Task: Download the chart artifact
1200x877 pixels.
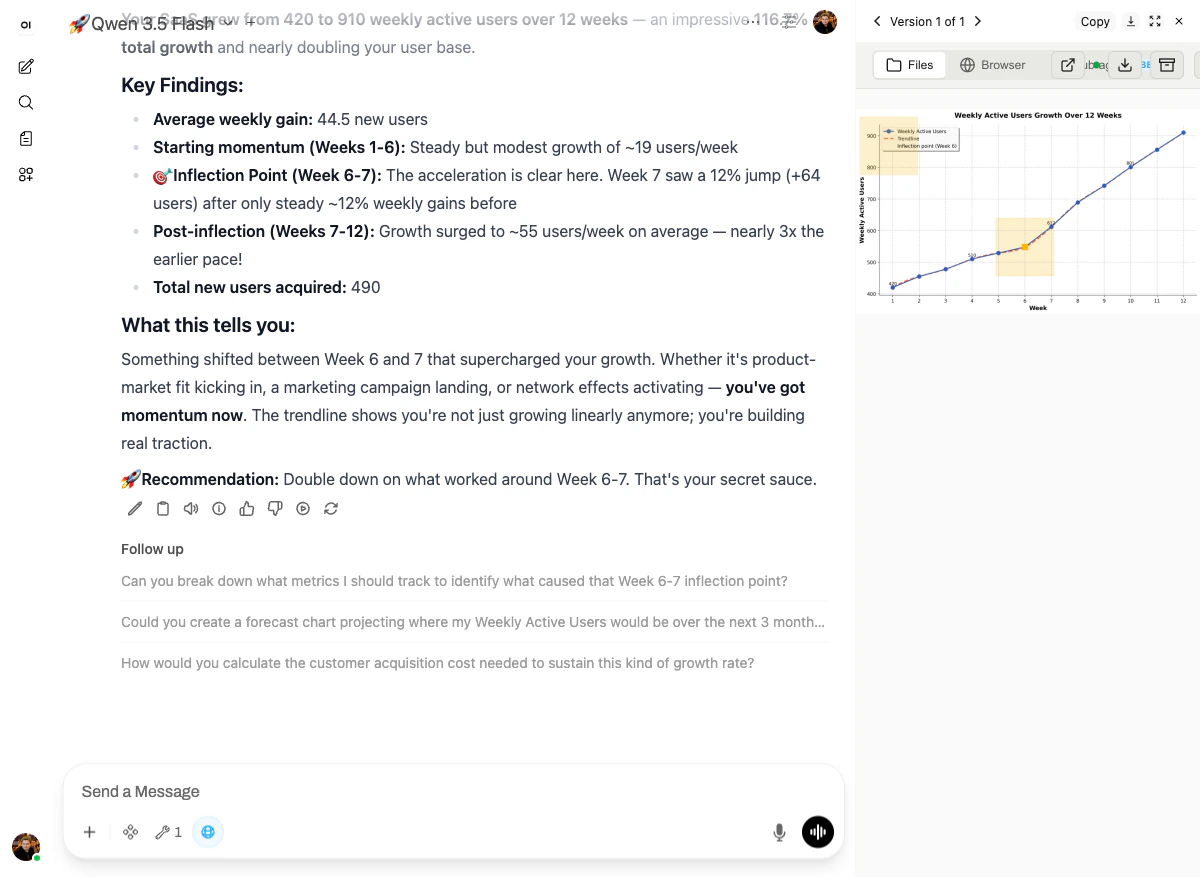Action: (1125, 64)
